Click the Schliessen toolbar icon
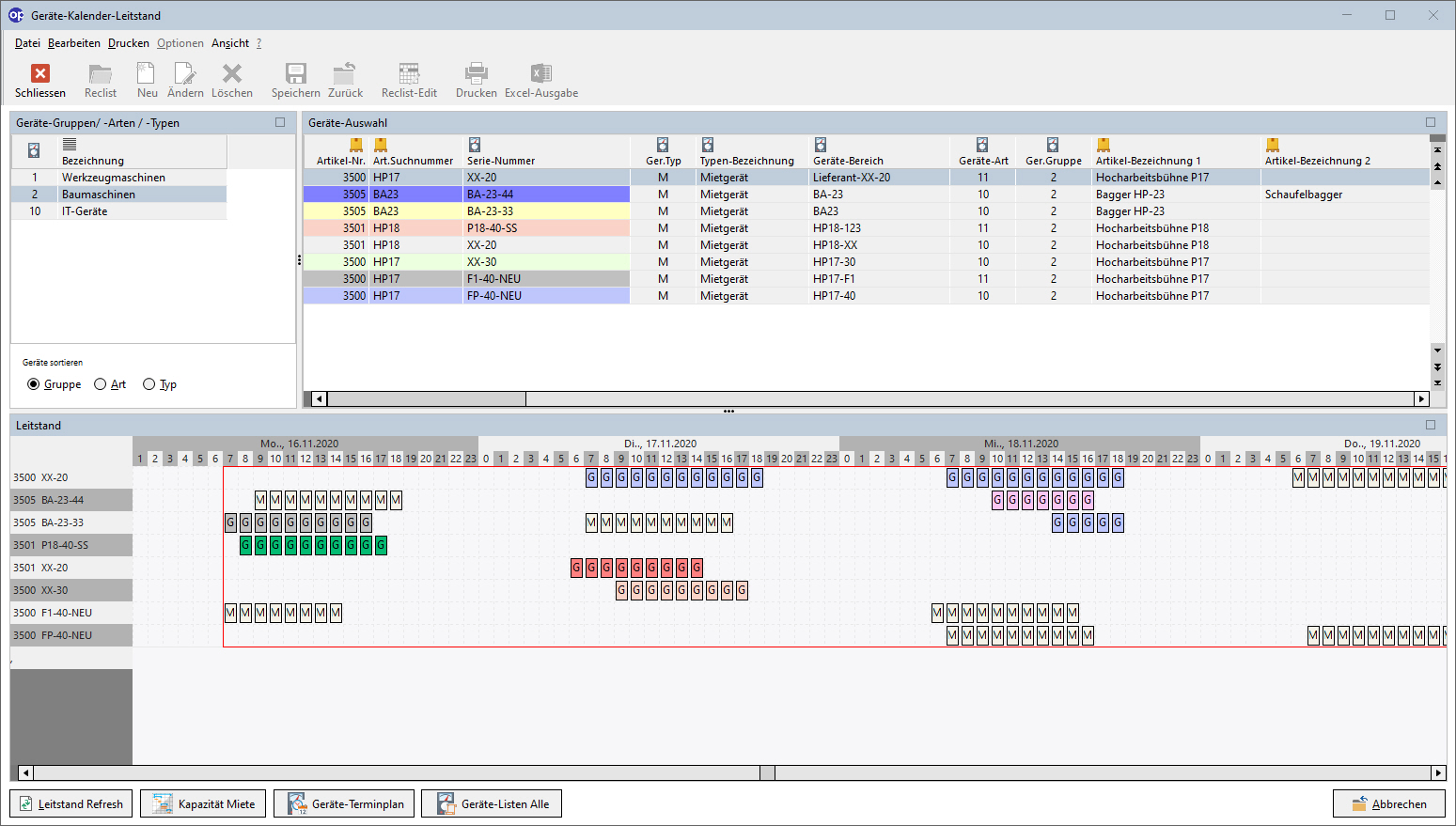Screen dimensions: 1456x826 pyautogui.click(x=40, y=73)
